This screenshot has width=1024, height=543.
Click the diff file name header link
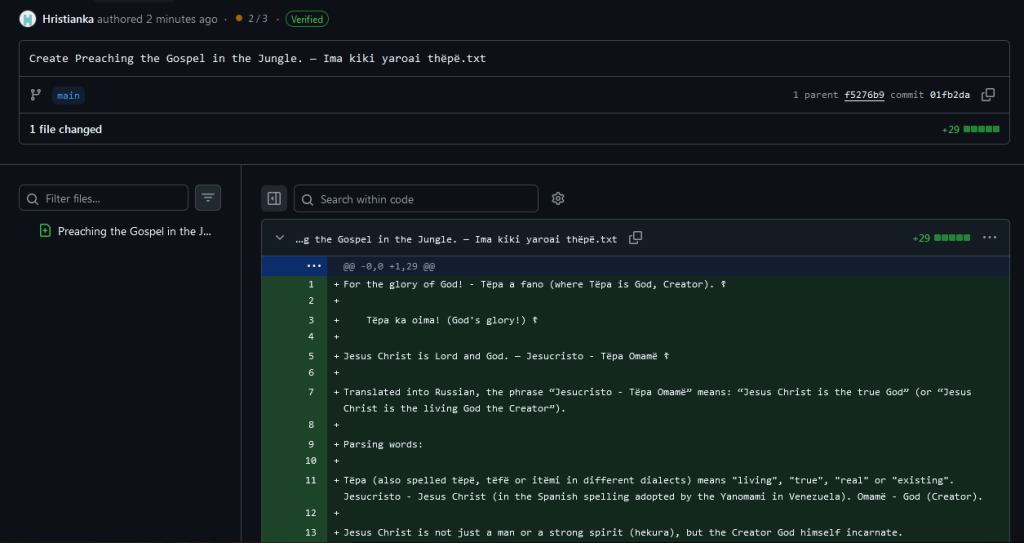click(x=456, y=239)
